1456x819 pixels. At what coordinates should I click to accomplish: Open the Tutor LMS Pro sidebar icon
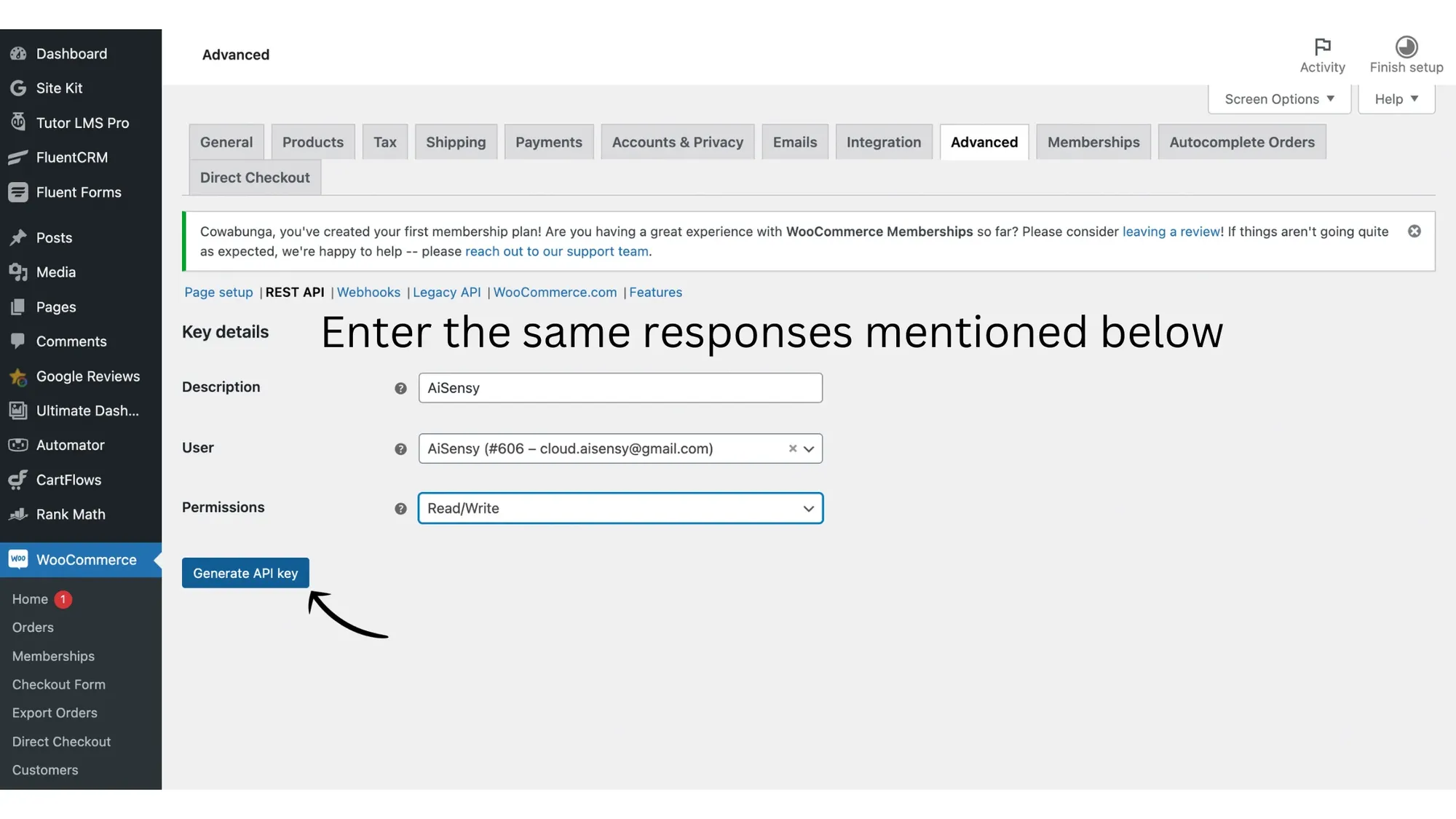(18, 122)
